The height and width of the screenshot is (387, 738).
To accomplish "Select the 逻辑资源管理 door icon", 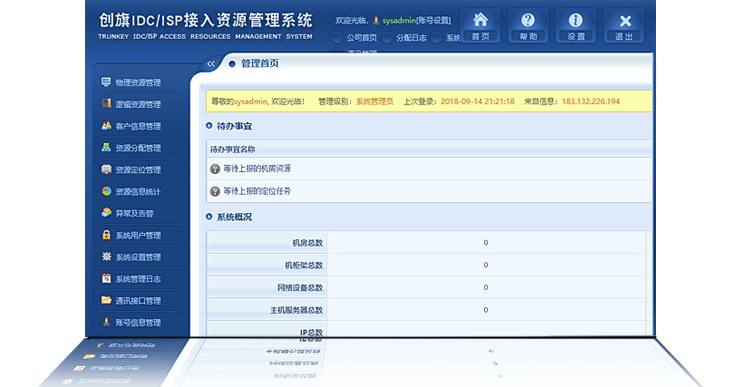I will (x=106, y=104).
